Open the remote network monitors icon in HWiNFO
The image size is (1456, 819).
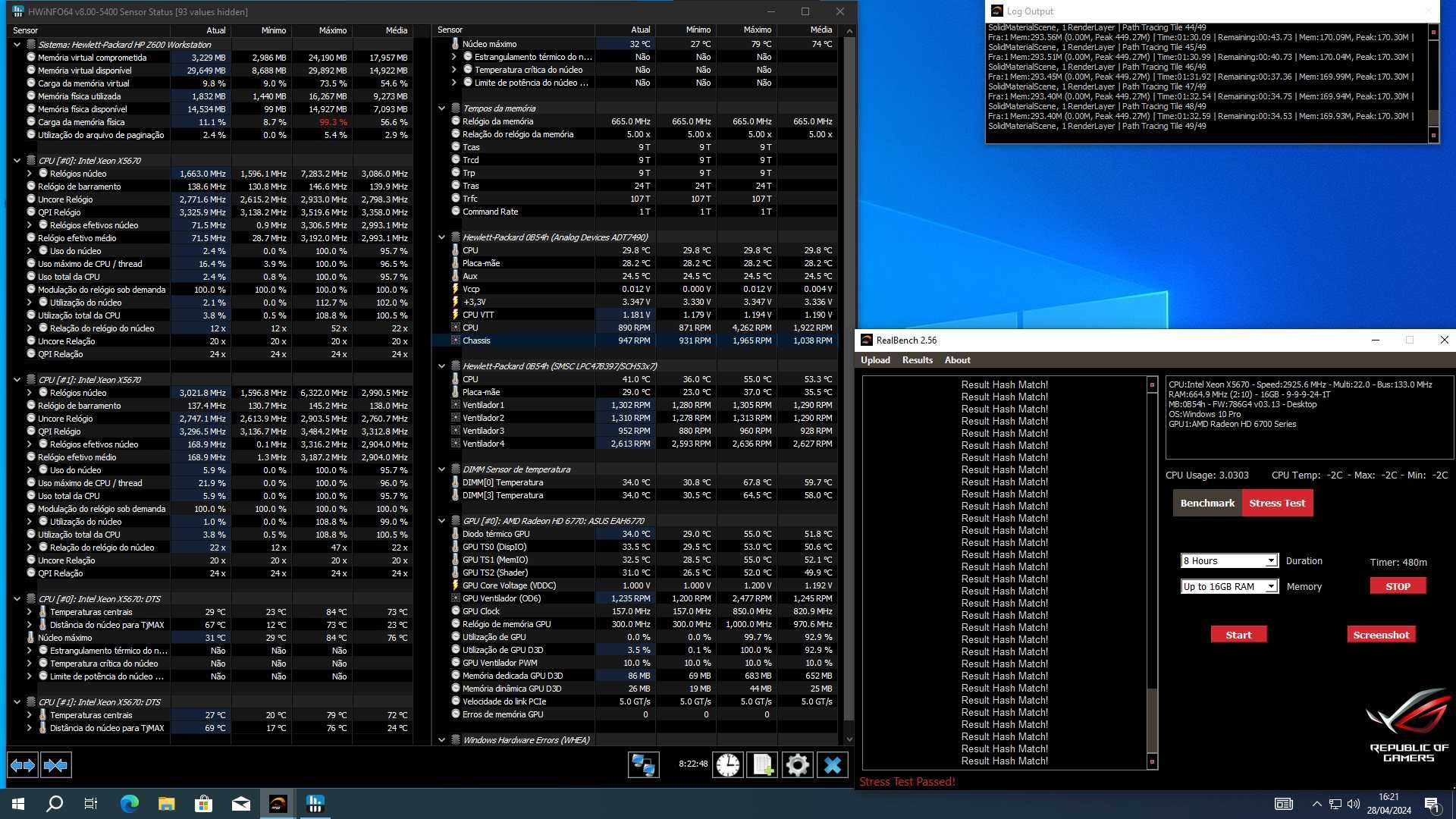click(x=643, y=765)
